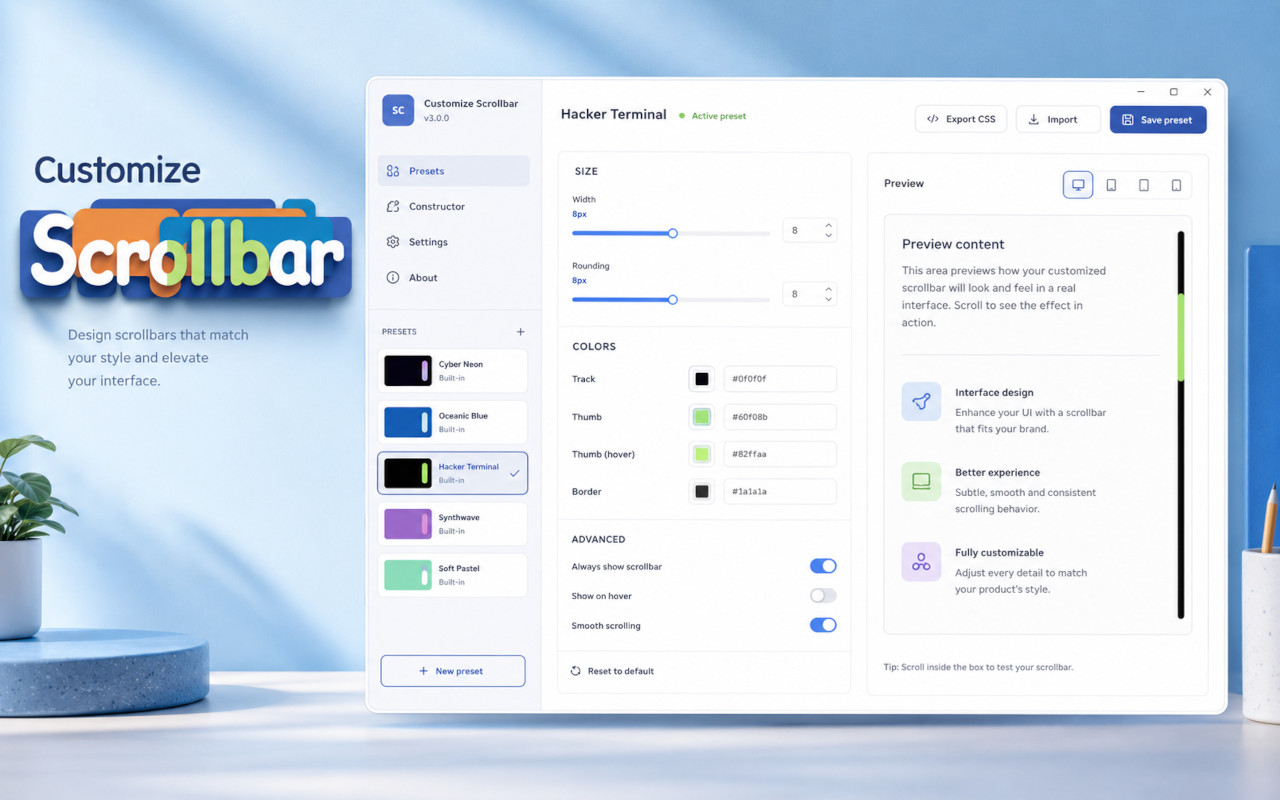Select the desktop preview device icon

click(1078, 185)
